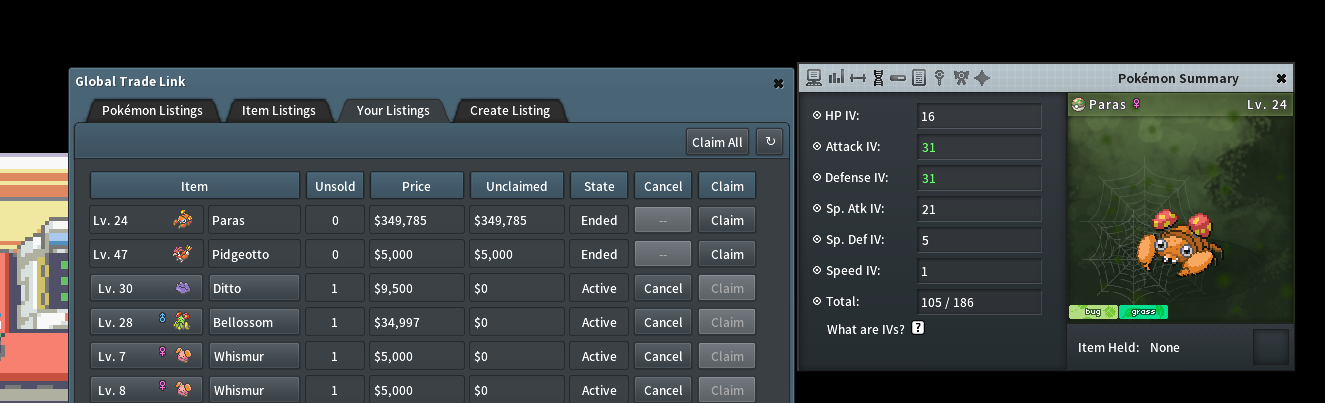Image resolution: width=1325 pixels, height=403 pixels.
Task: Sort listings by State column header
Action: pyautogui.click(x=599, y=186)
